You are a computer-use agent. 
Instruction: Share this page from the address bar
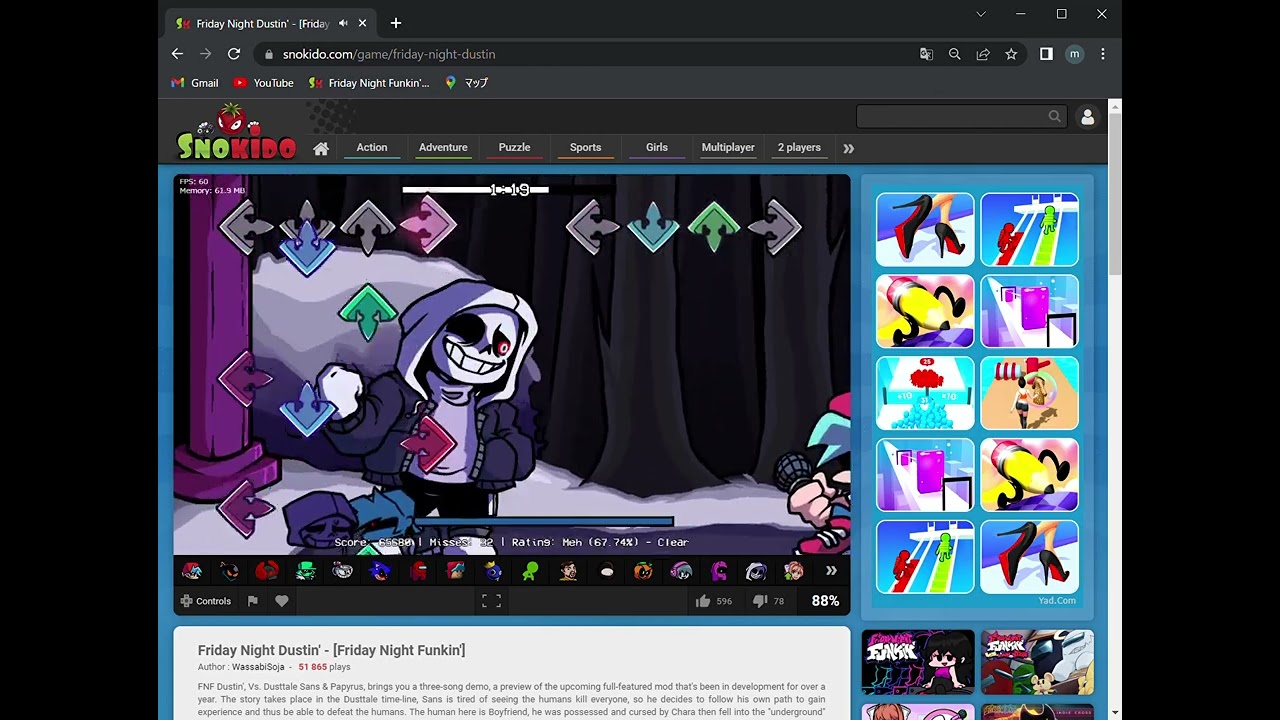click(983, 54)
